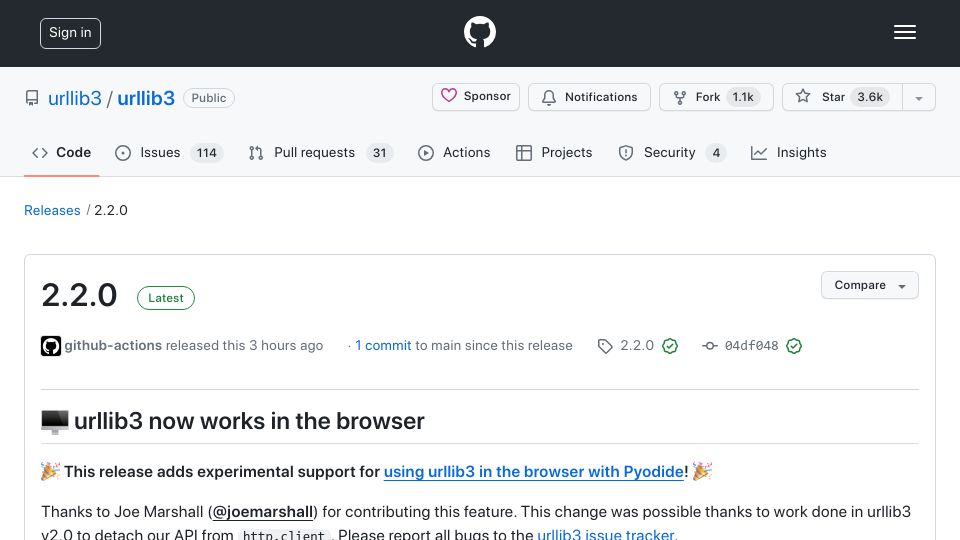Image resolution: width=960 pixels, height=540 pixels.
Task: Open the Security tab
Action: [x=672, y=152]
